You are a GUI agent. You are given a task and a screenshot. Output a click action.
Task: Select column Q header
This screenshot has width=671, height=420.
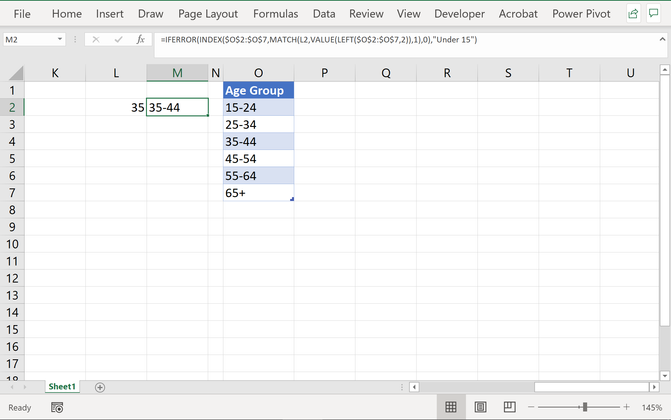(386, 73)
